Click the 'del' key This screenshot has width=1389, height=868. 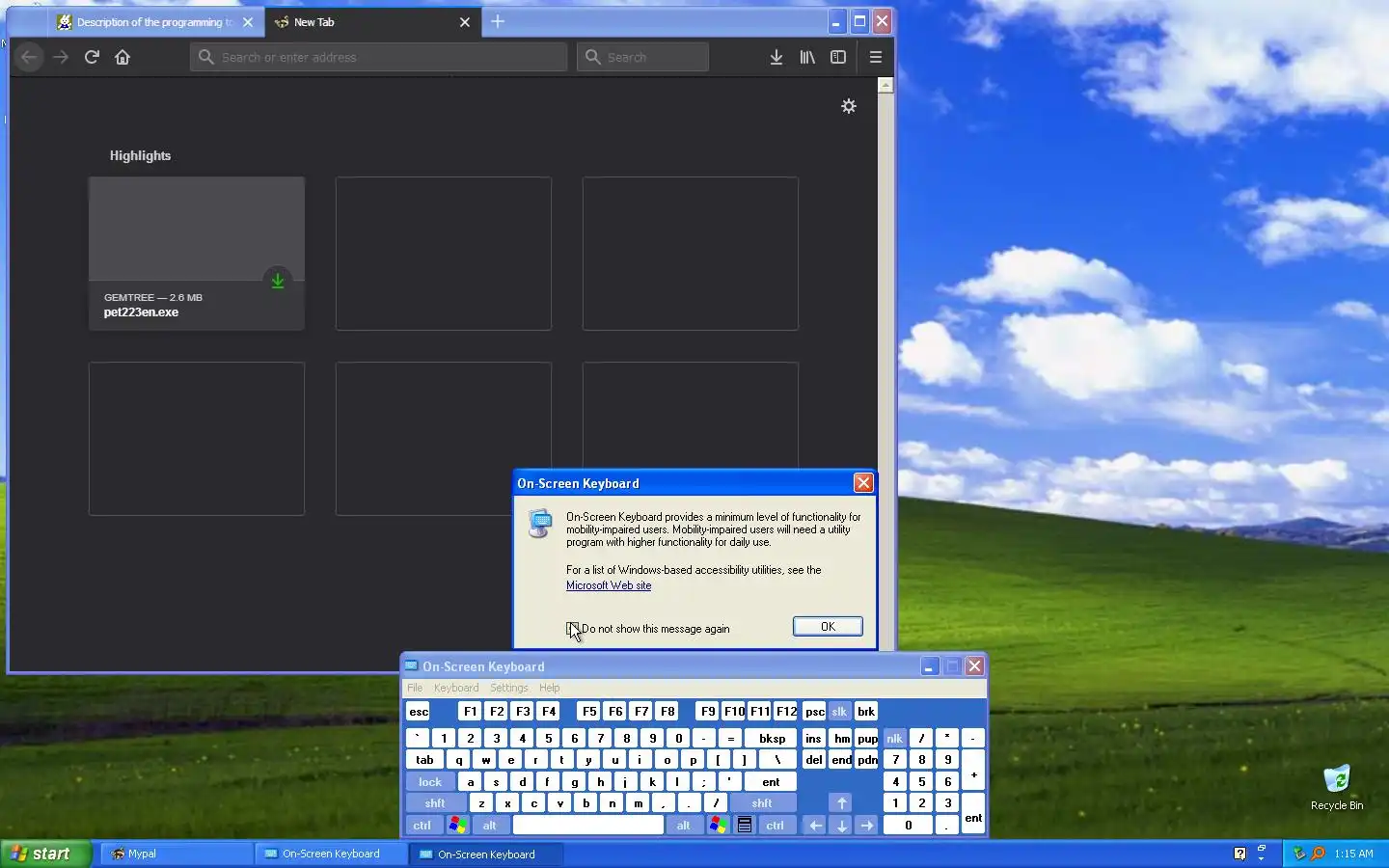(x=814, y=760)
